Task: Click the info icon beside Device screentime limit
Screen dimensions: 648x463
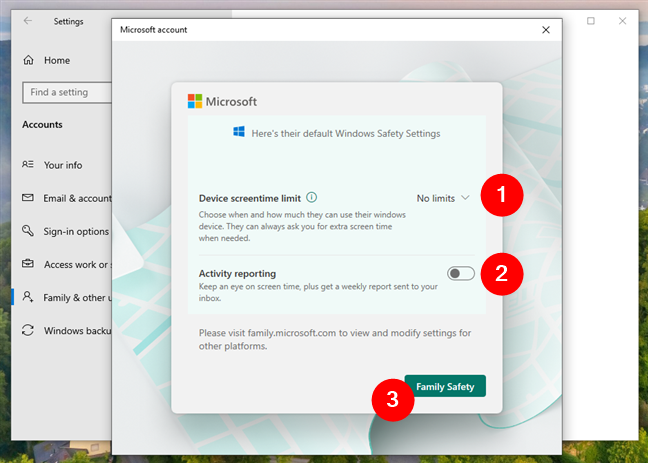Action: point(311,197)
